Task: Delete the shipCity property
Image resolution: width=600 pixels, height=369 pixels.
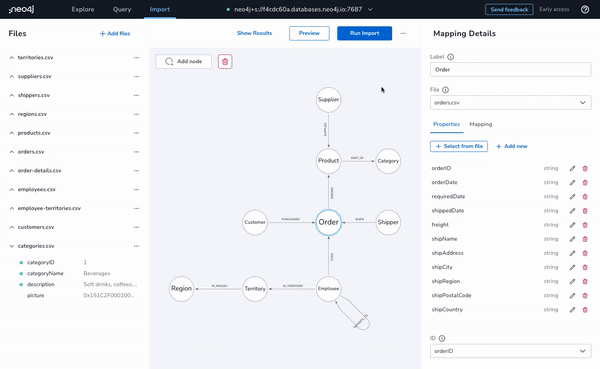Action: point(585,268)
